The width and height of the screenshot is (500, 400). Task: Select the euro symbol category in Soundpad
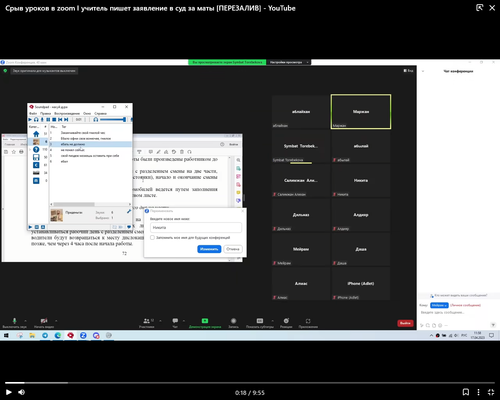click(x=36, y=165)
